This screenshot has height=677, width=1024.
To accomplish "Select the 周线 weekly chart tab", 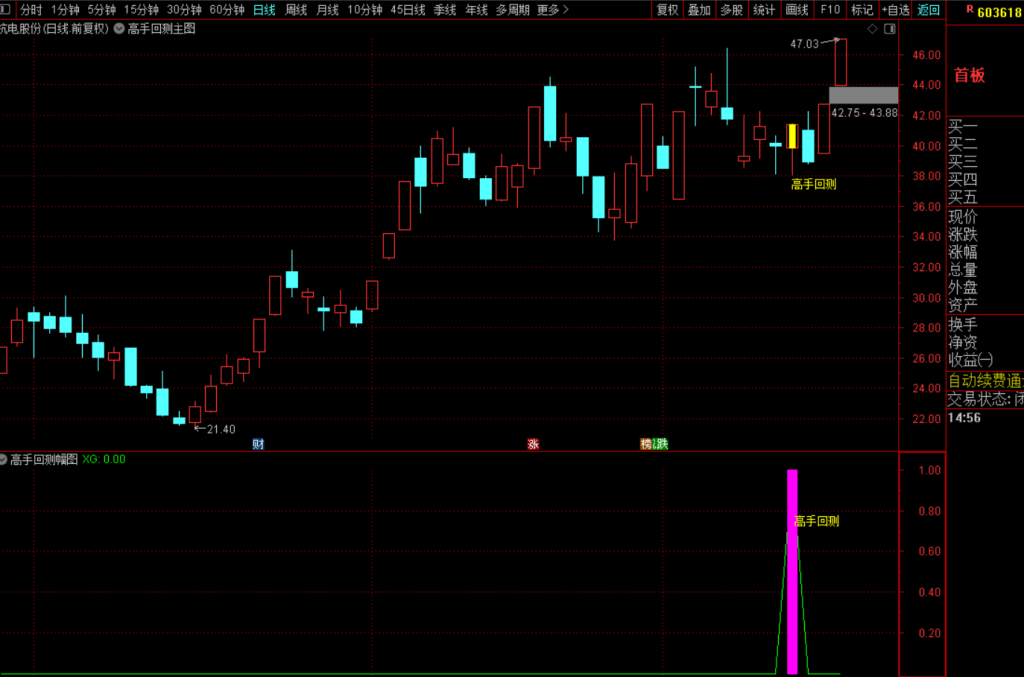I will pyautogui.click(x=296, y=10).
